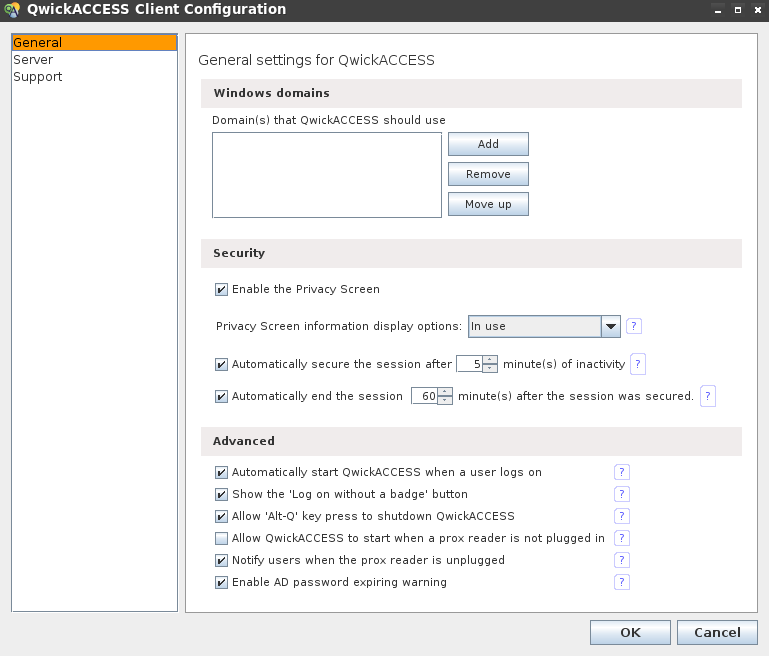Viewport: 769px width, 656px height.
Task: Select Server in the settings list
Action: 94,60
